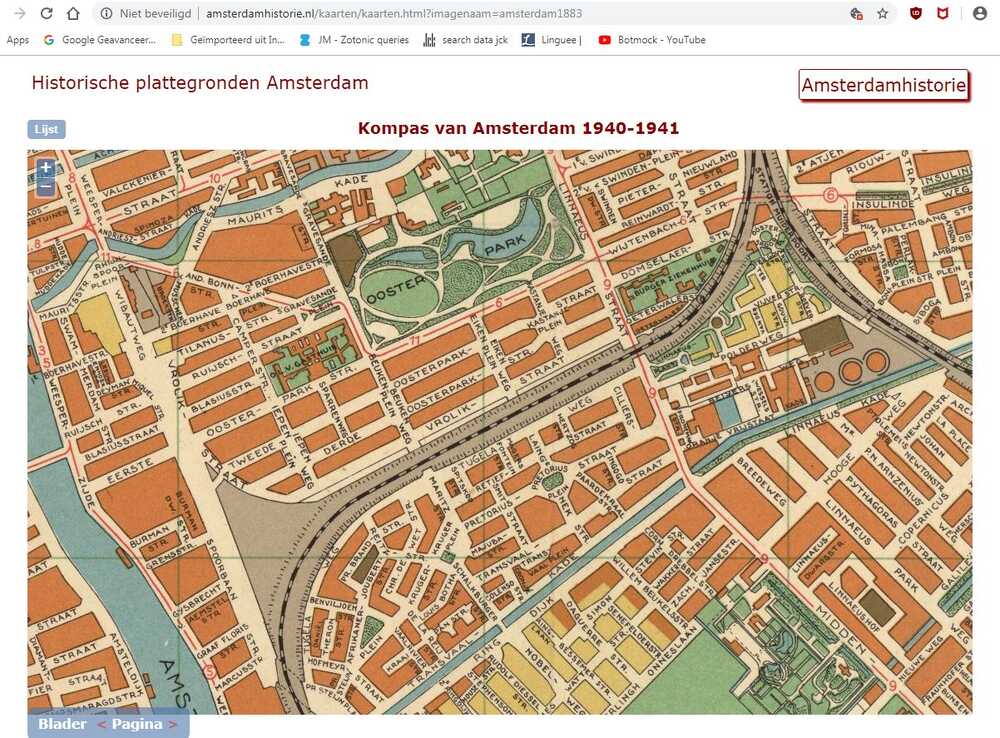The image size is (1000, 738).
Task: Open the browser profile avatar menu
Action: [x=980, y=13]
